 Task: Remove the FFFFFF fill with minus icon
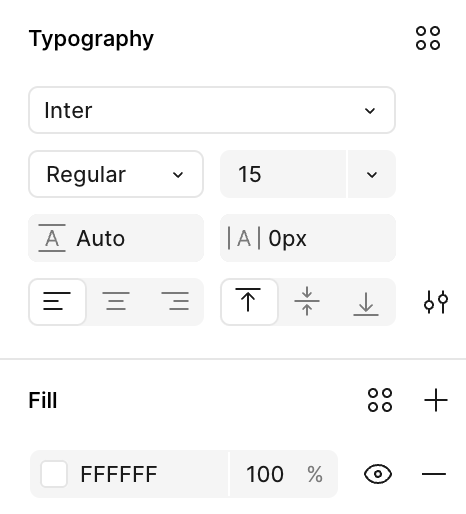(x=434, y=474)
